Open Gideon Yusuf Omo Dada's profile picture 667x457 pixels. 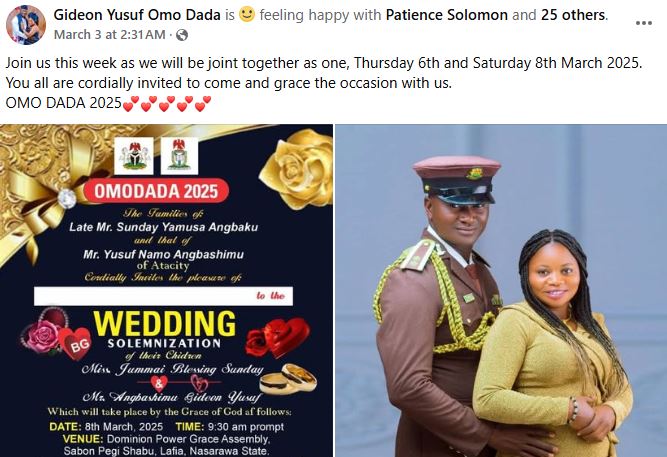coord(26,25)
